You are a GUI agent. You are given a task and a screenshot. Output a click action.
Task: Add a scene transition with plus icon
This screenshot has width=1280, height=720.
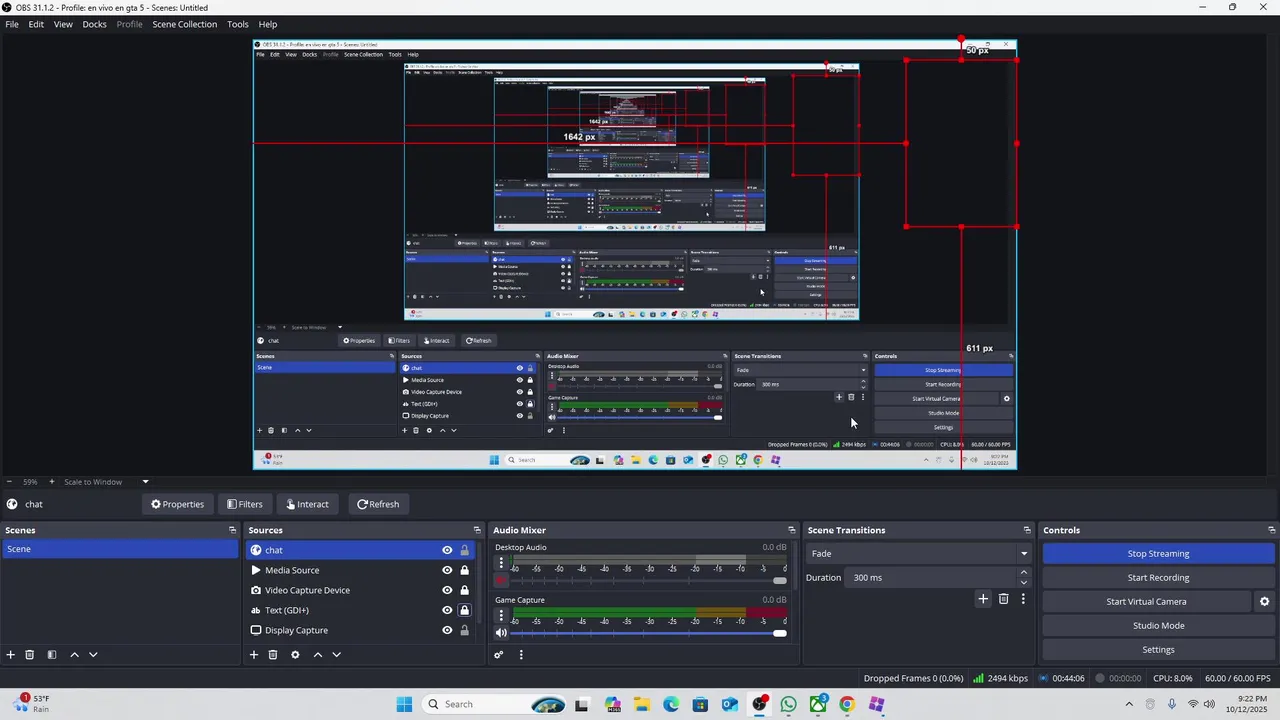[983, 599]
